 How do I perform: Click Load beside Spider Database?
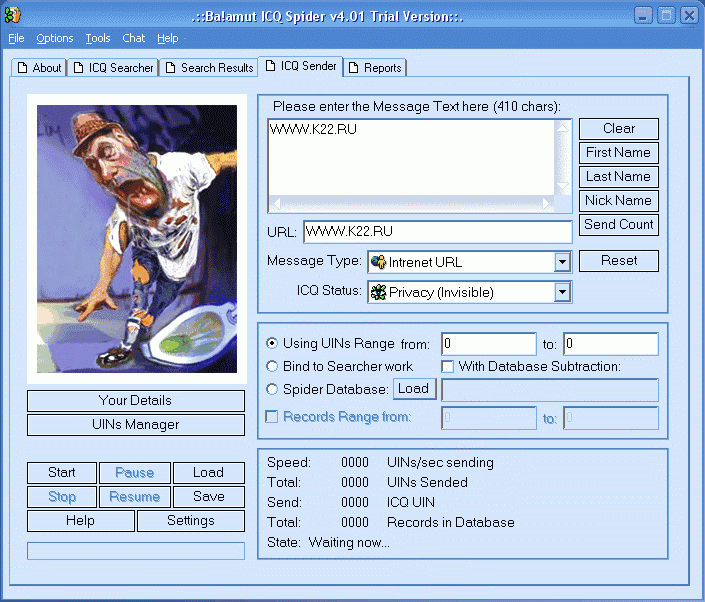415,388
